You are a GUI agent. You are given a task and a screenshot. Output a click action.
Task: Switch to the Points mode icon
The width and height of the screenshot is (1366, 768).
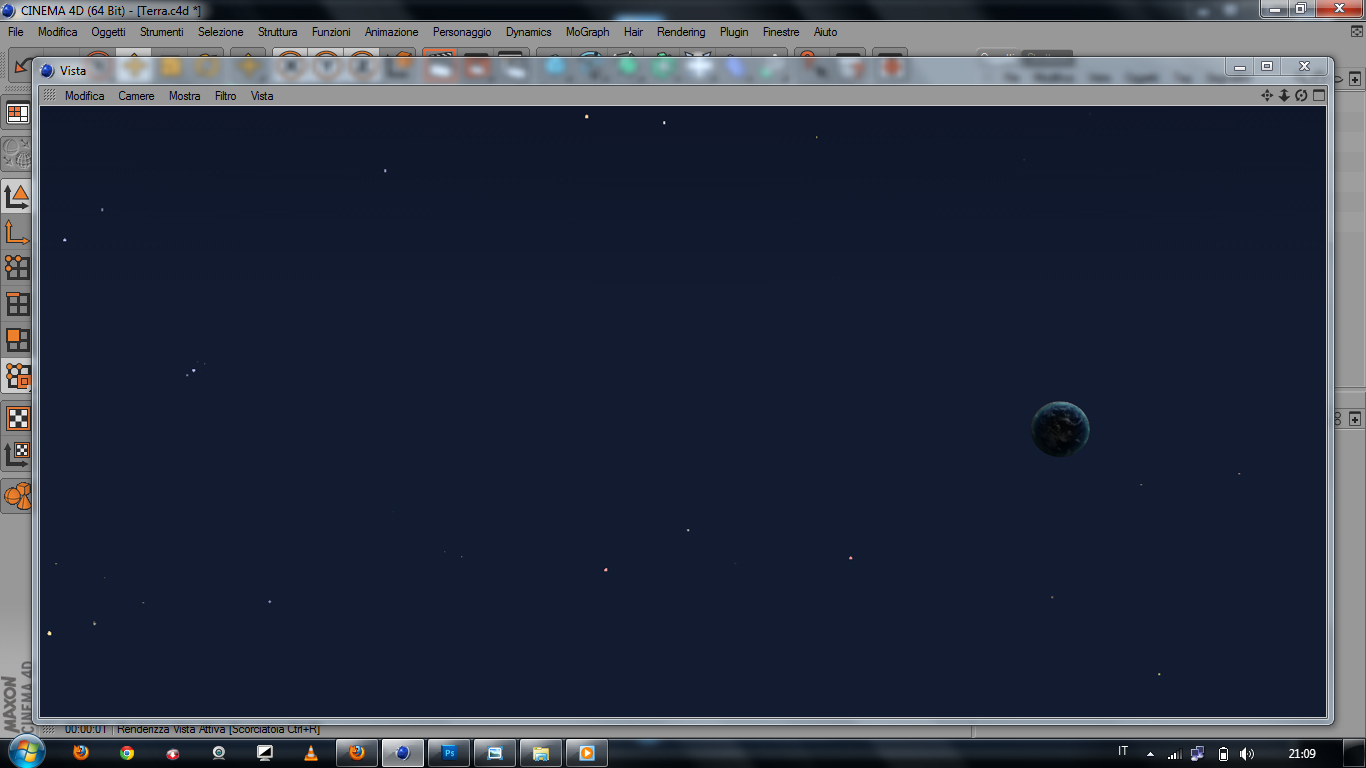click(17, 268)
